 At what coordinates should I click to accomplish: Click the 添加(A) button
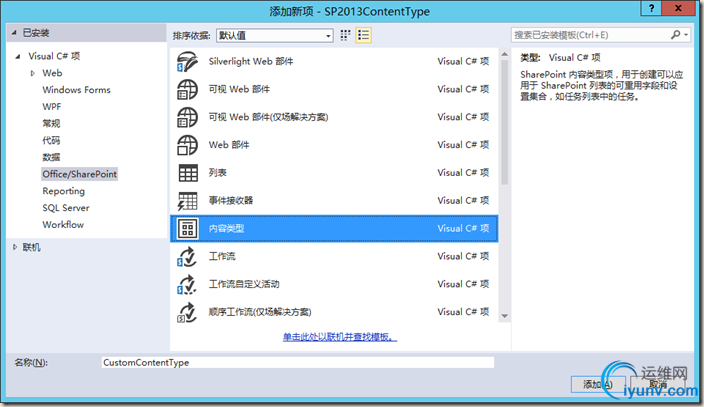click(597, 384)
